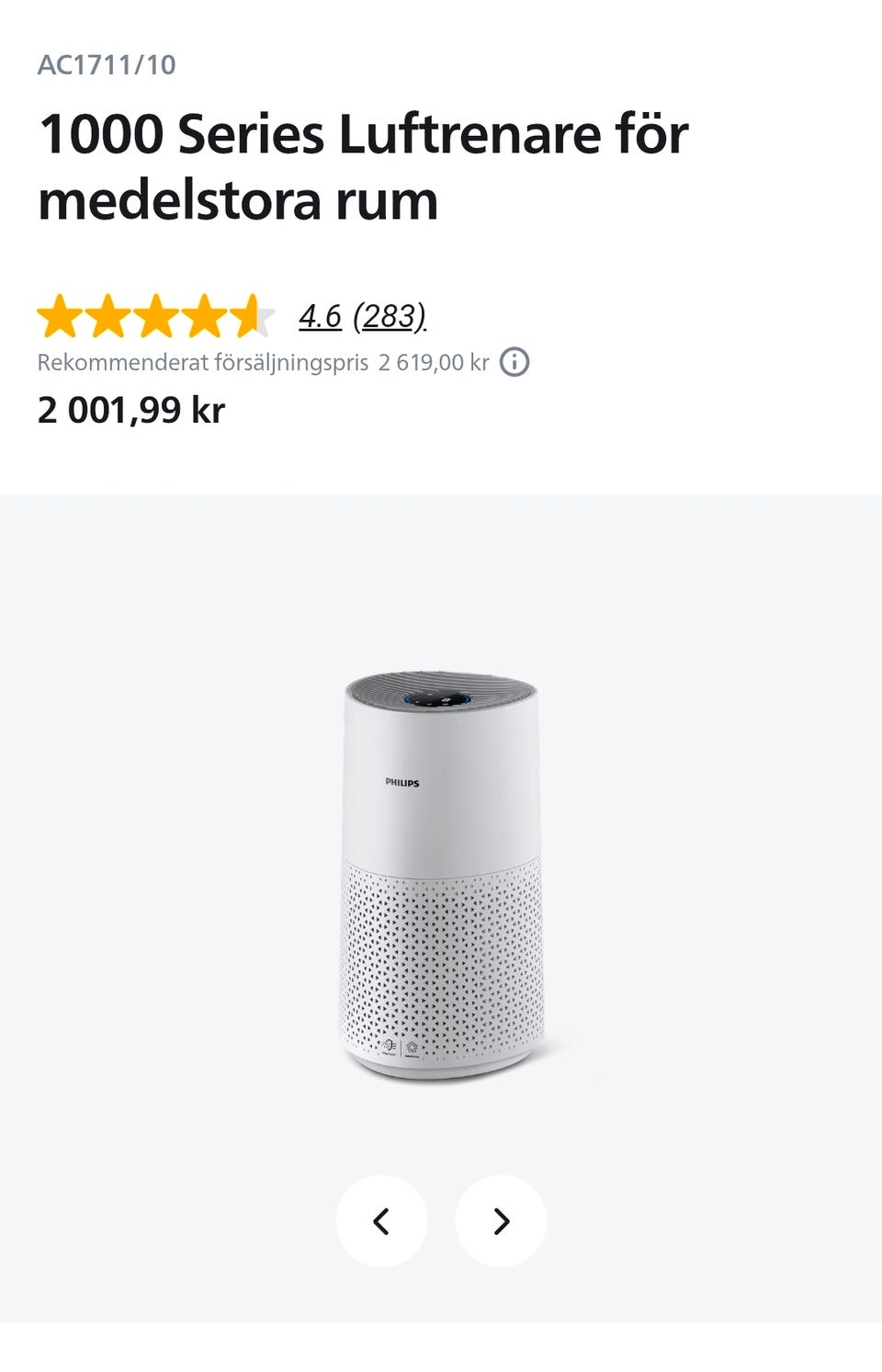This screenshot has width=882, height=1372.
Task: Click the first yellow rating star
Action: coord(60,316)
